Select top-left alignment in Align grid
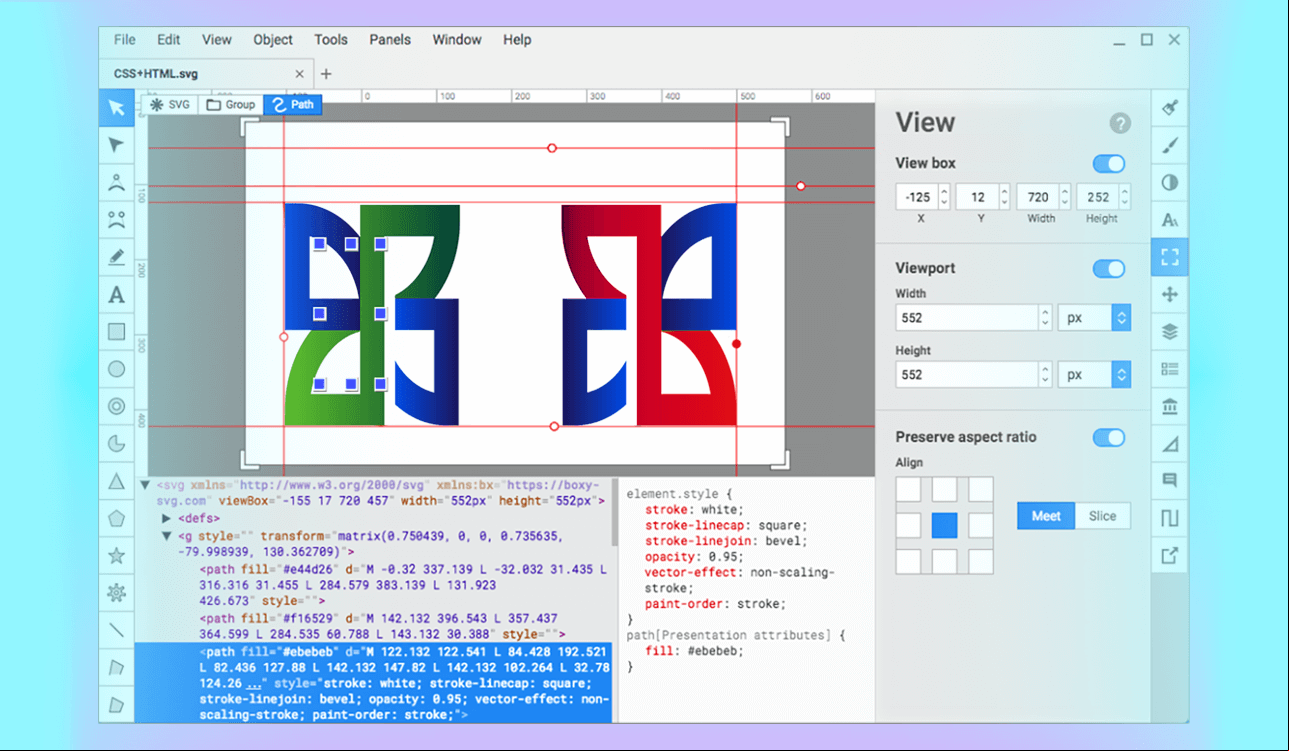1289x751 pixels. tap(908, 489)
